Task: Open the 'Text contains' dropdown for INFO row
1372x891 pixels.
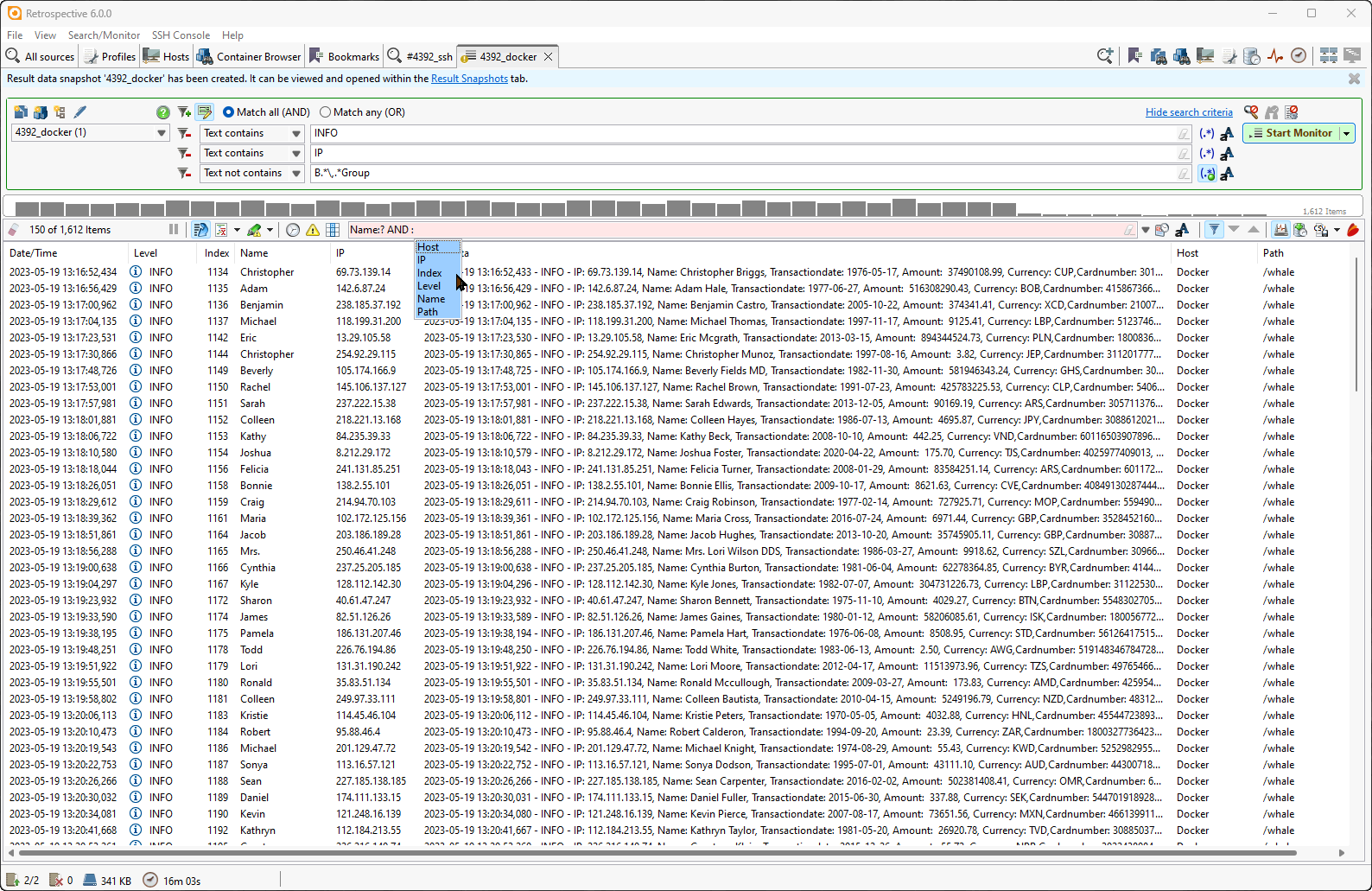Action: pos(296,133)
